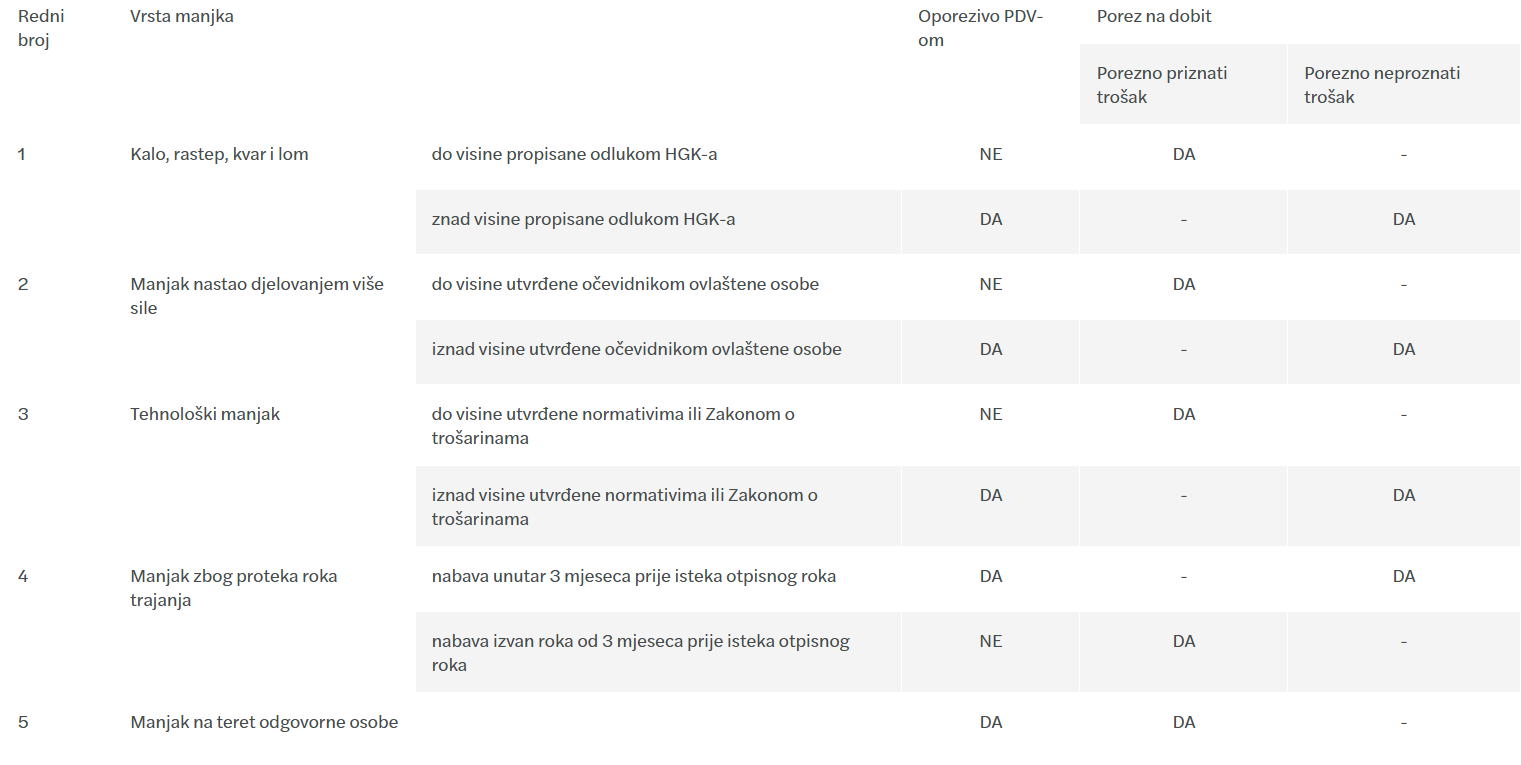Image resolution: width=1521 pixels, height=765 pixels.
Task: Select "do visine utvrđene normativima" description cell
Action: click(x=613, y=426)
